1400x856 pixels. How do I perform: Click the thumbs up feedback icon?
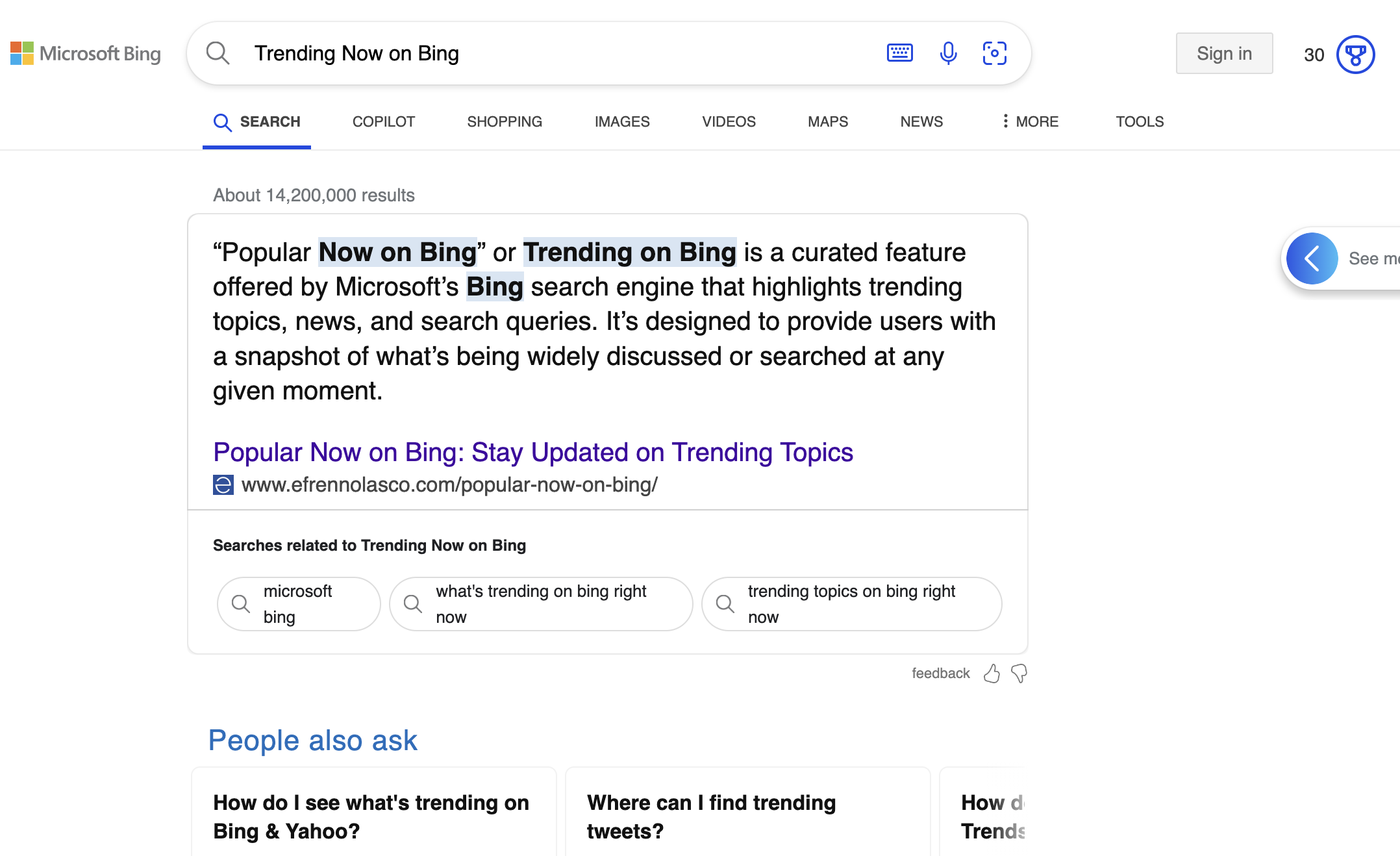(x=992, y=673)
